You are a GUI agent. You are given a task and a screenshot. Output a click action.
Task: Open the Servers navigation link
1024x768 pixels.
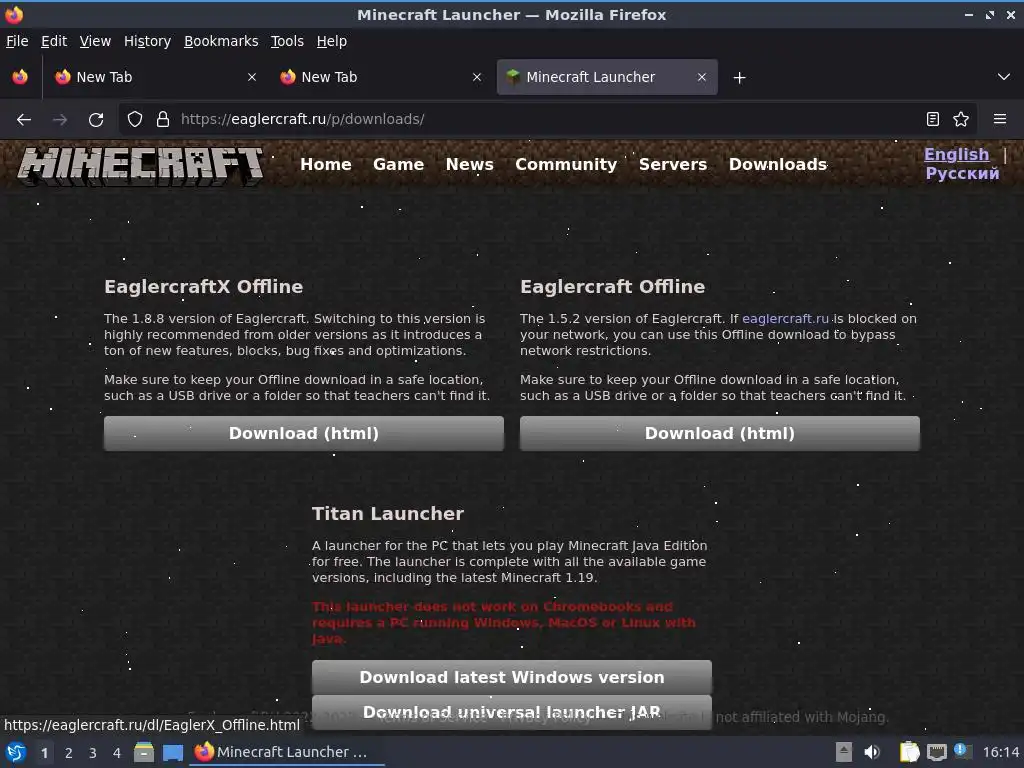pos(673,165)
